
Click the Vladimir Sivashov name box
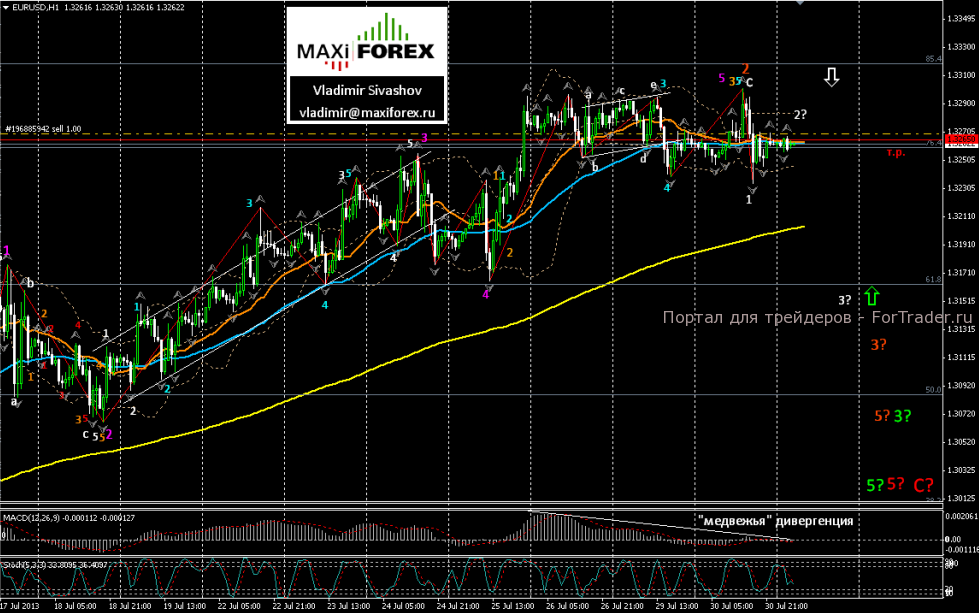click(367, 91)
